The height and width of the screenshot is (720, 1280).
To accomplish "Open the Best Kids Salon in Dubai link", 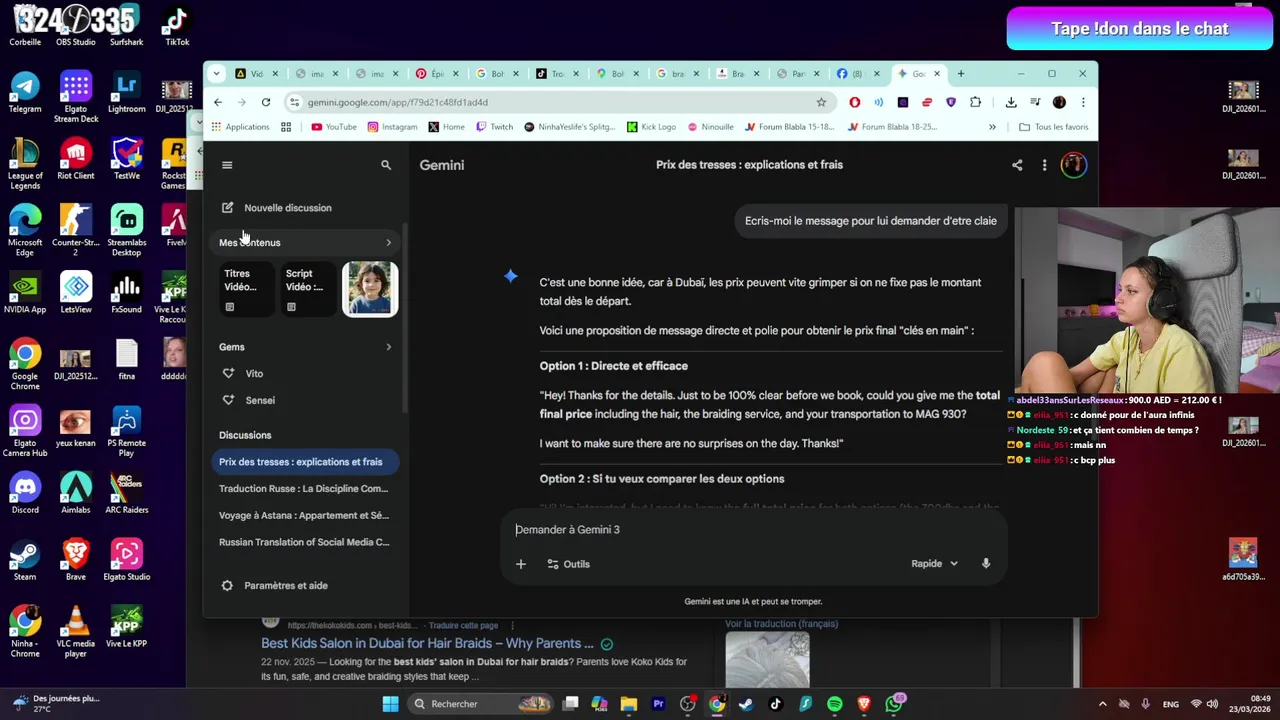I will pyautogui.click(x=427, y=644).
